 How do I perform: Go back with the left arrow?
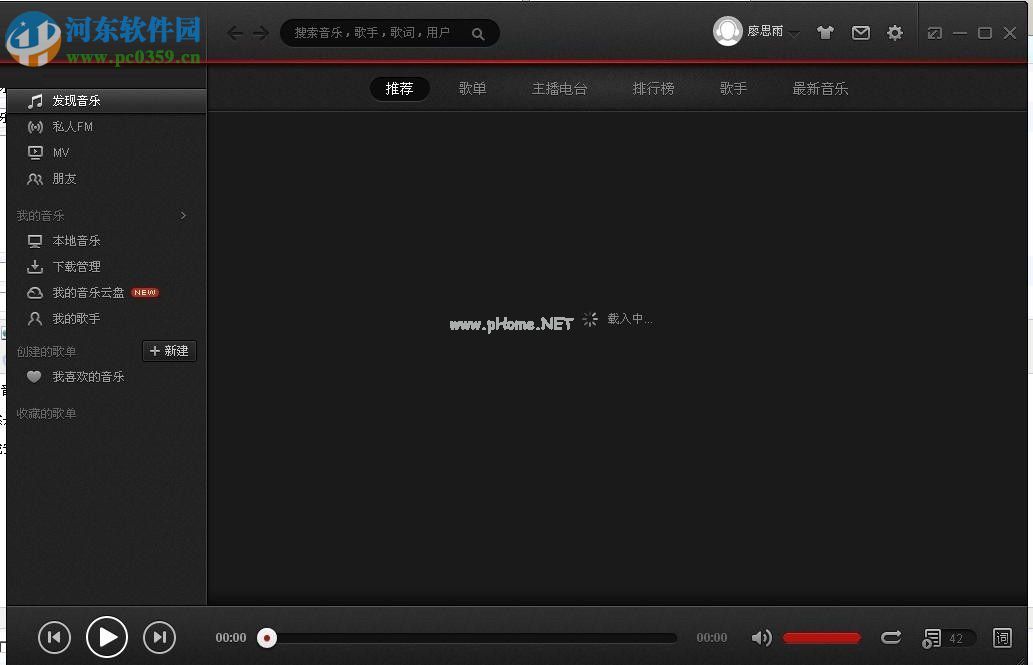click(x=235, y=33)
